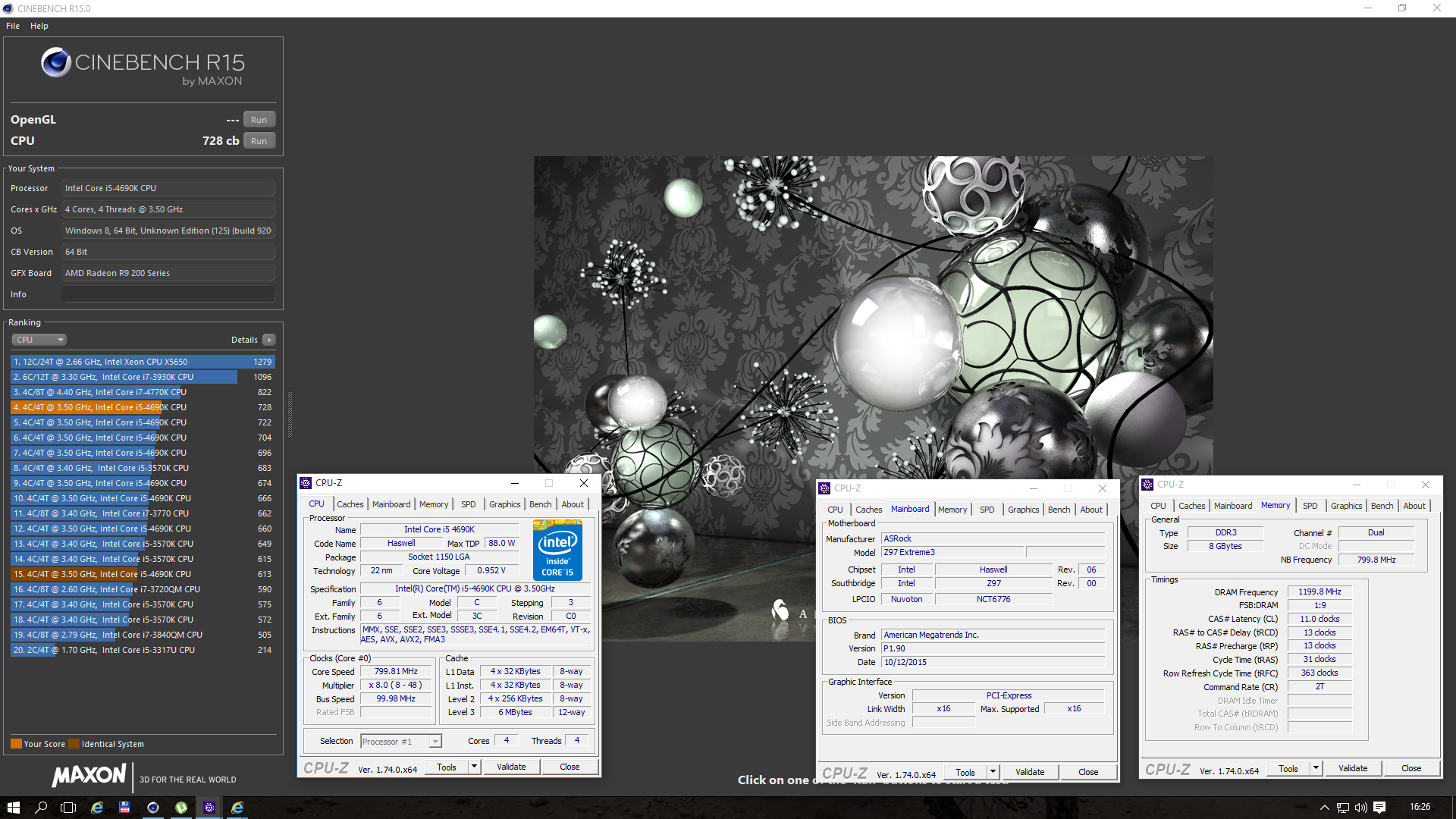Open taskbar search magnifier
The image size is (1456, 819).
coord(41,808)
